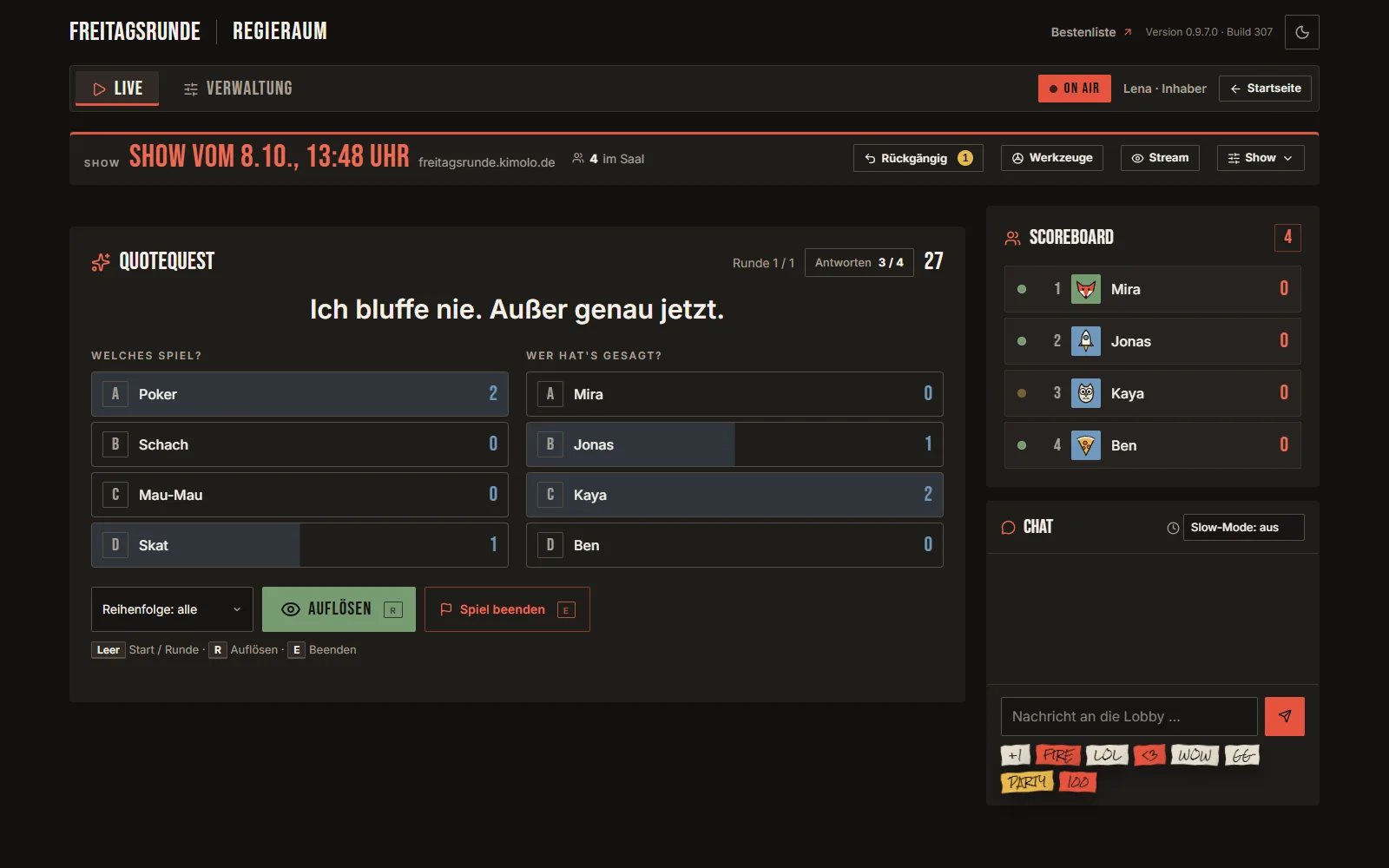1389x868 pixels.
Task: Click Ben's pizza avatar in scoreboard
Action: 1085,445
